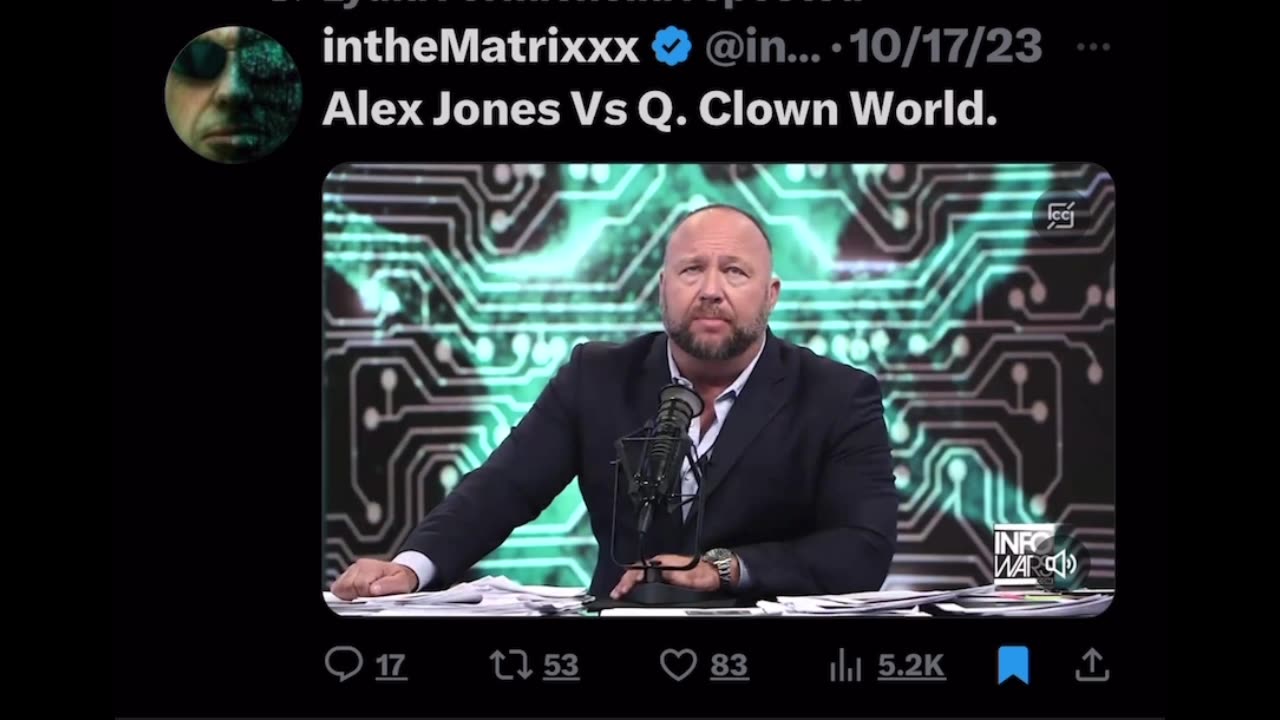
Task: Open the 10/17/23 post date link
Action: (x=945, y=47)
